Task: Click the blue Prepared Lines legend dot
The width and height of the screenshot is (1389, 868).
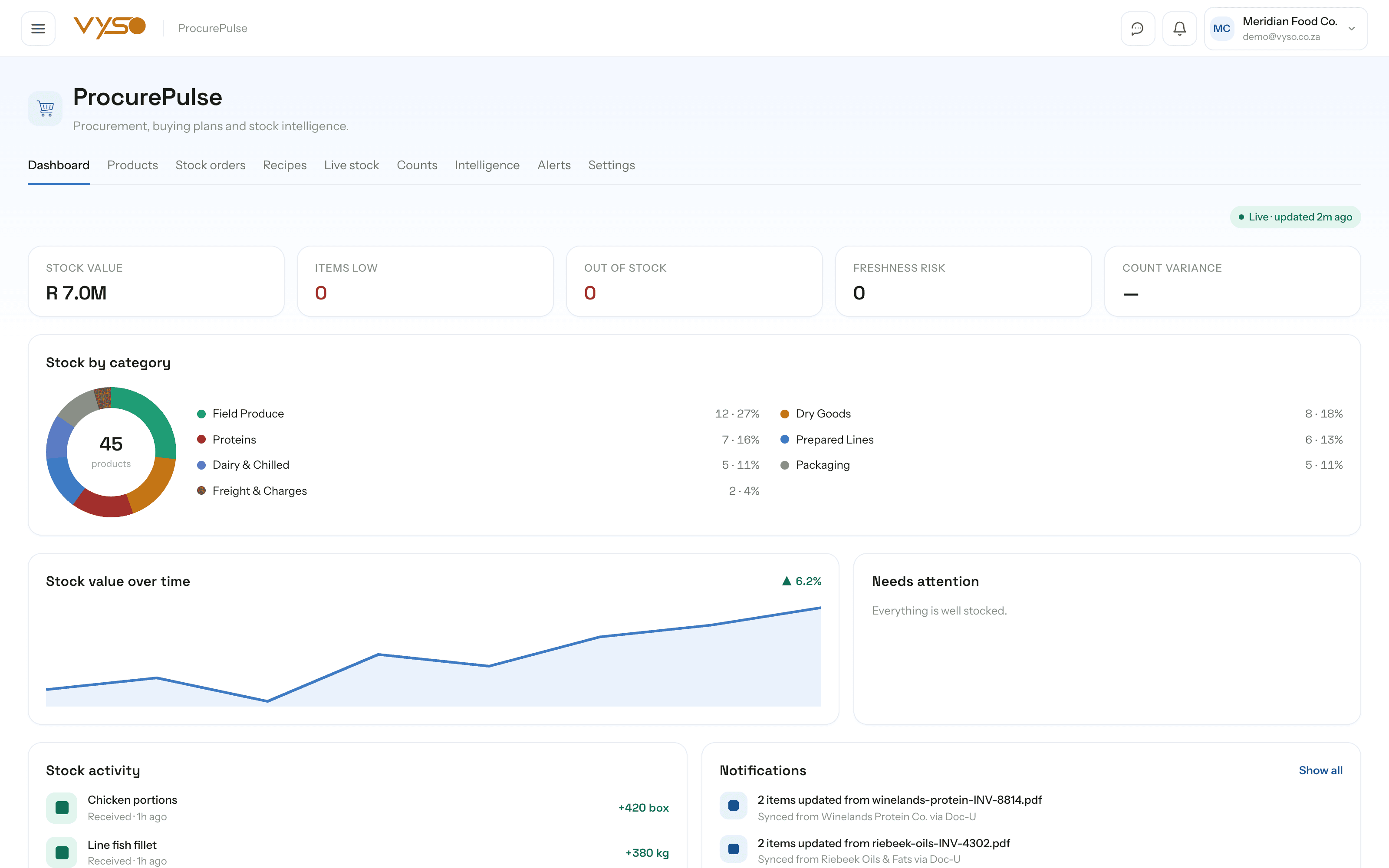Action: 785,440
